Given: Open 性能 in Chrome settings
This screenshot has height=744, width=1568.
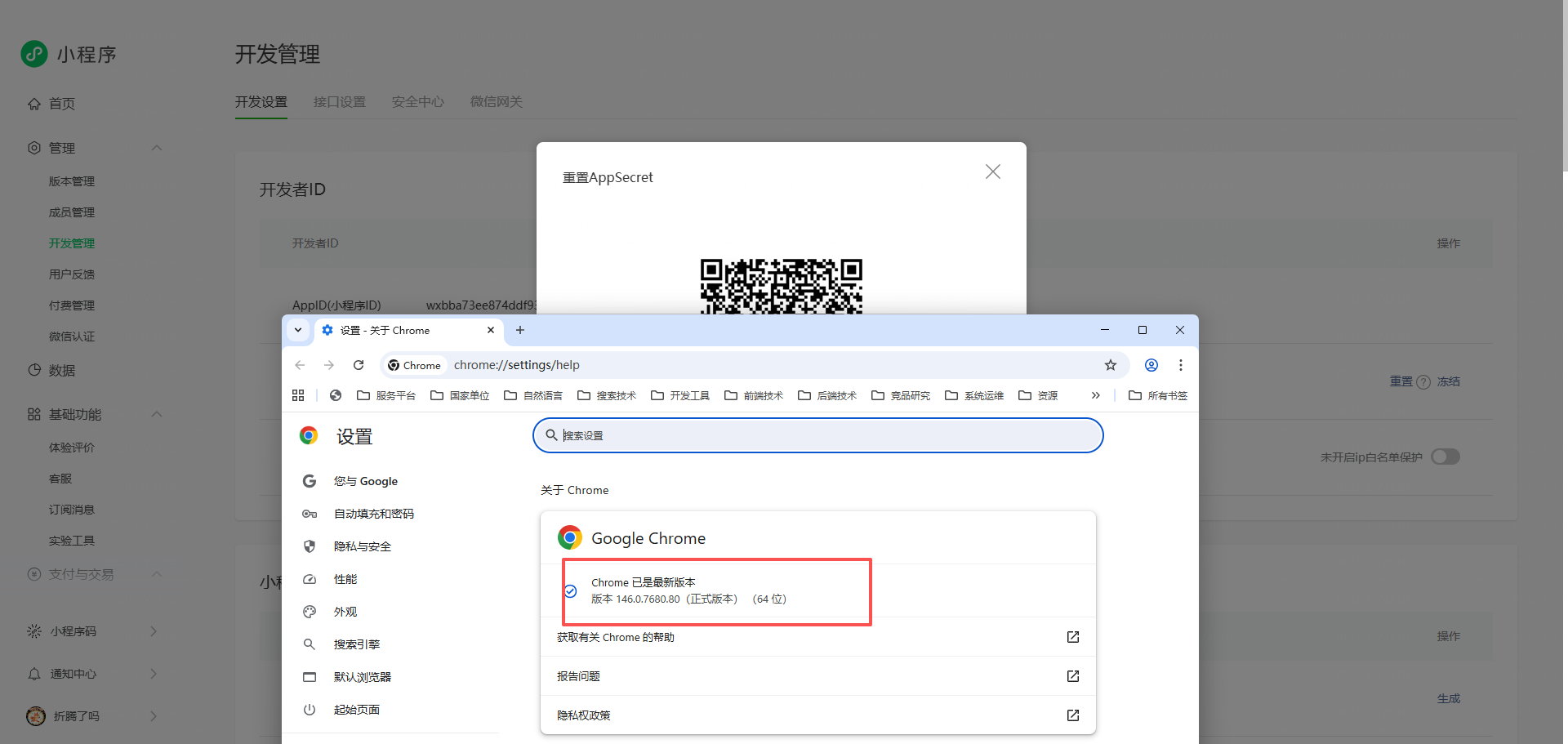Looking at the screenshot, I should point(345,579).
